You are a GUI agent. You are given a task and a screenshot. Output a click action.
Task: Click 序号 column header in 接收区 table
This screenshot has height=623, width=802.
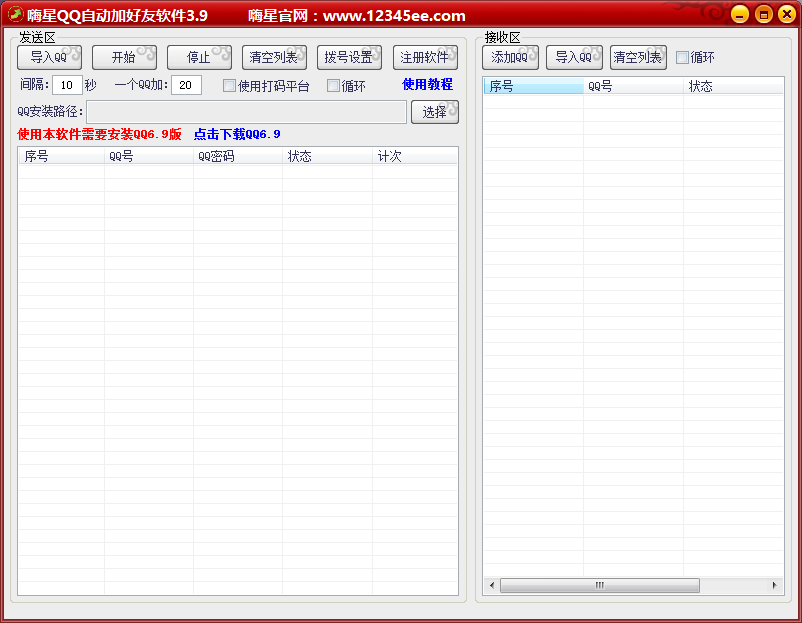(533, 86)
